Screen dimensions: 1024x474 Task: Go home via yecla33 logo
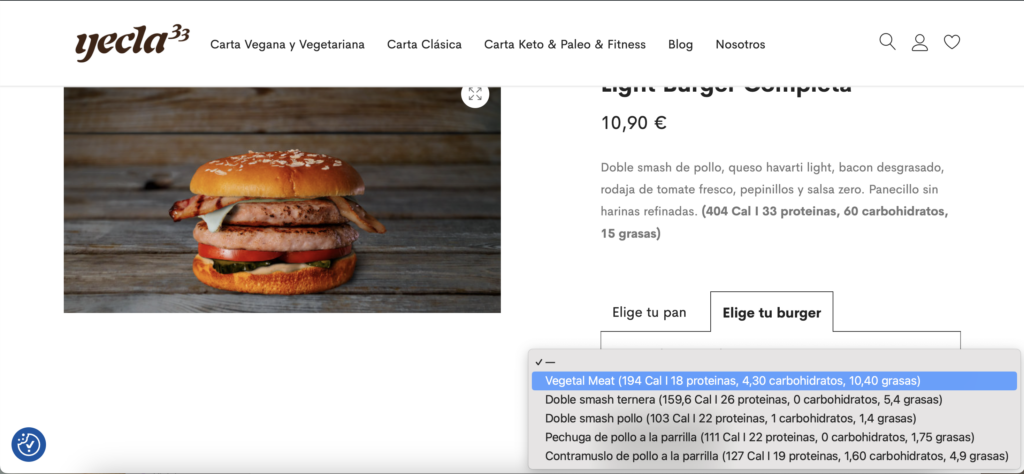pyautogui.click(x=133, y=44)
